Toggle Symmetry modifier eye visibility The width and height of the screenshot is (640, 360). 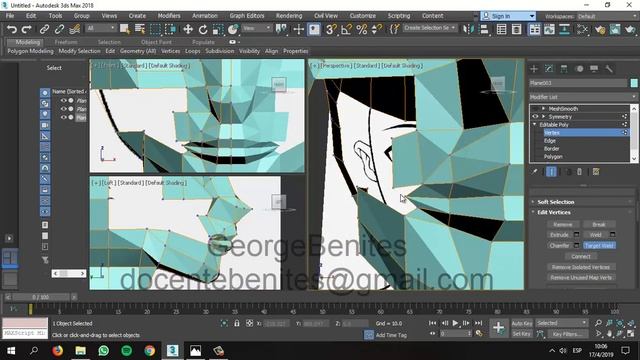point(535,117)
